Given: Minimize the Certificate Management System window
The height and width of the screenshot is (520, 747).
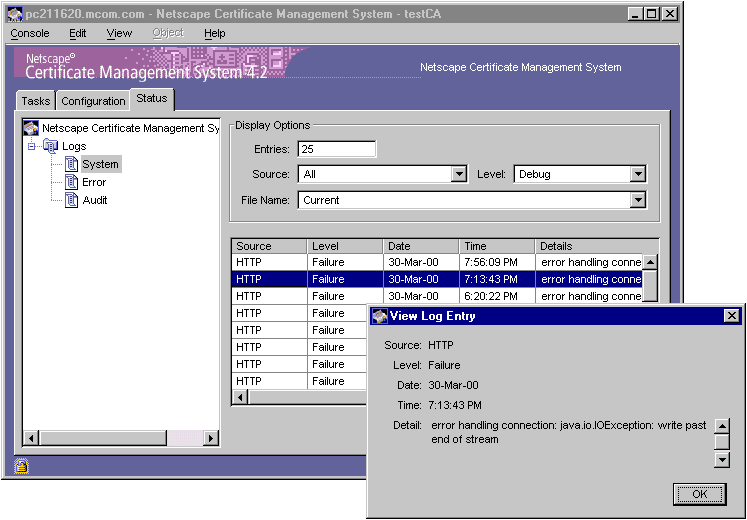Looking at the screenshot, I should [635, 14].
